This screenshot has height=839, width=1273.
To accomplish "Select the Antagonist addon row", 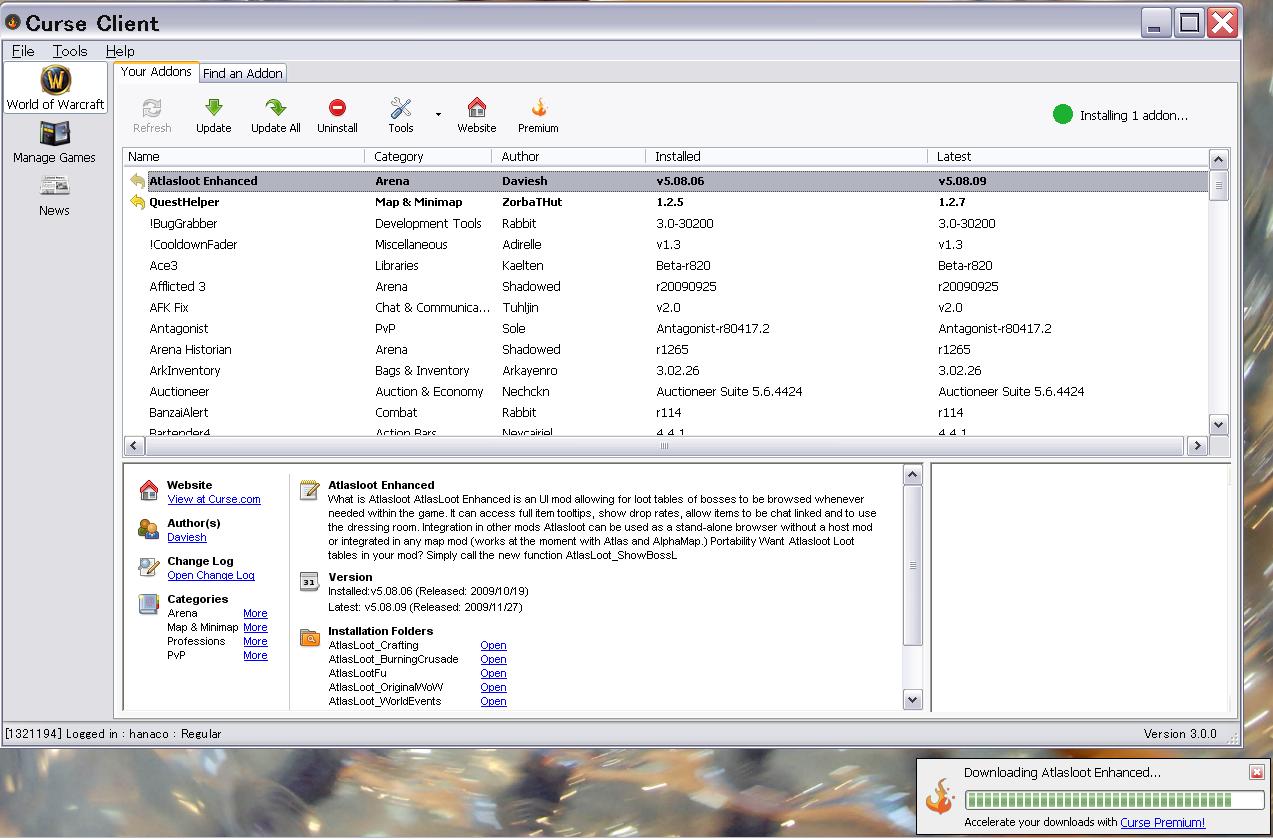I will click(666, 328).
